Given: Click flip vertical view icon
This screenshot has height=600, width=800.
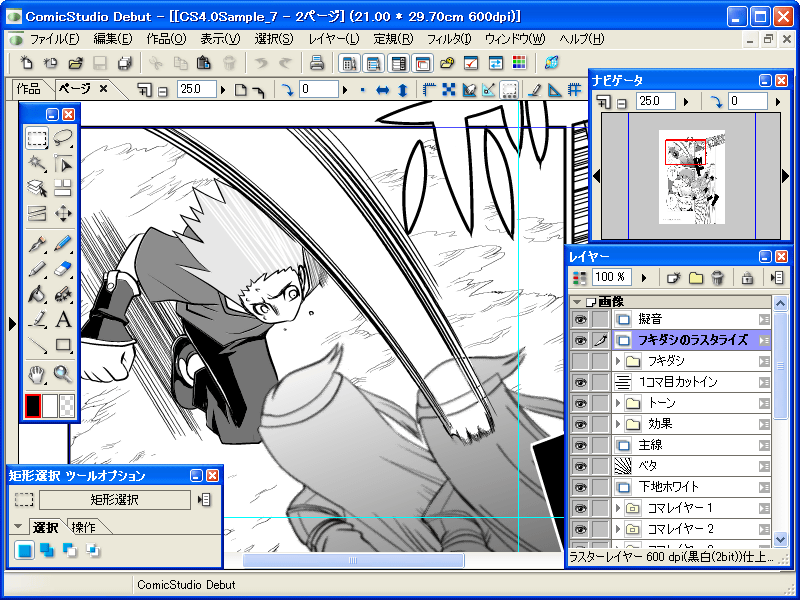Looking at the screenshot, I should [x=403, y=90].
